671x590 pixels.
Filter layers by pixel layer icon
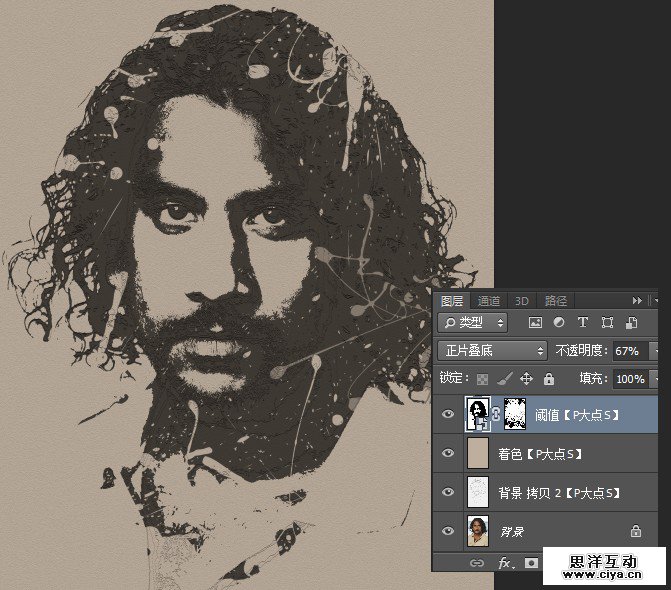click(535, 323)
